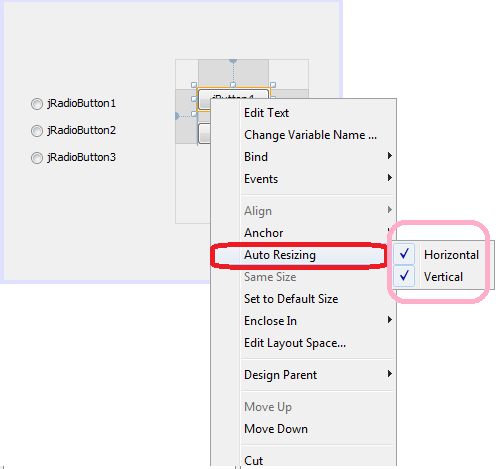Toggle the Vertical auto resizing checkmark
The width and height of the screenshot is (496, 469).
tap(404, 276)
